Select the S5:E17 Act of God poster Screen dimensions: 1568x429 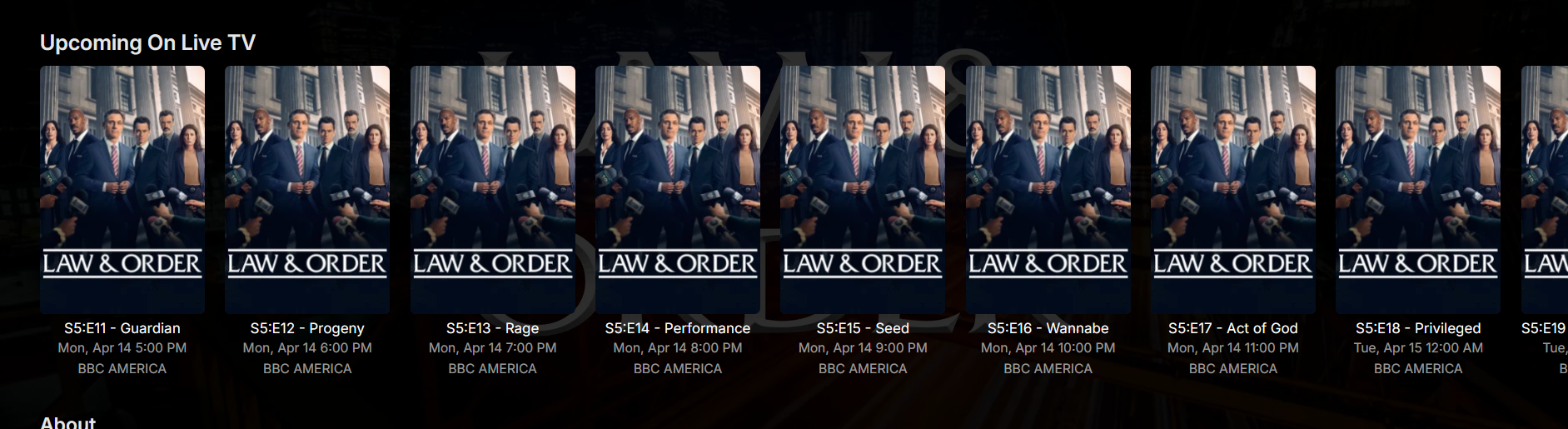pyautogui.click(x=1233, y=190)
